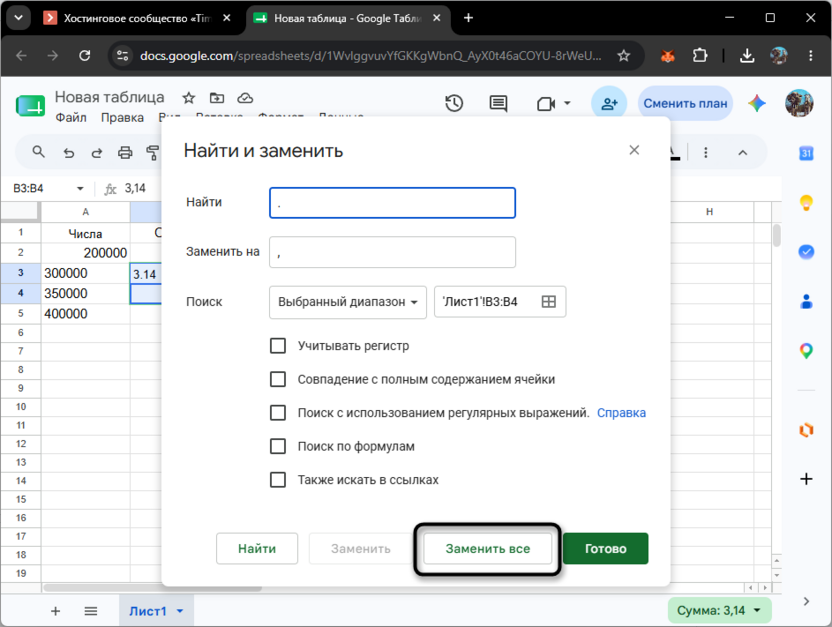Open browser extensions puzzle icon
Image resolution: width=832 pixels, height=627 pixels.
[x=700, y=55]
